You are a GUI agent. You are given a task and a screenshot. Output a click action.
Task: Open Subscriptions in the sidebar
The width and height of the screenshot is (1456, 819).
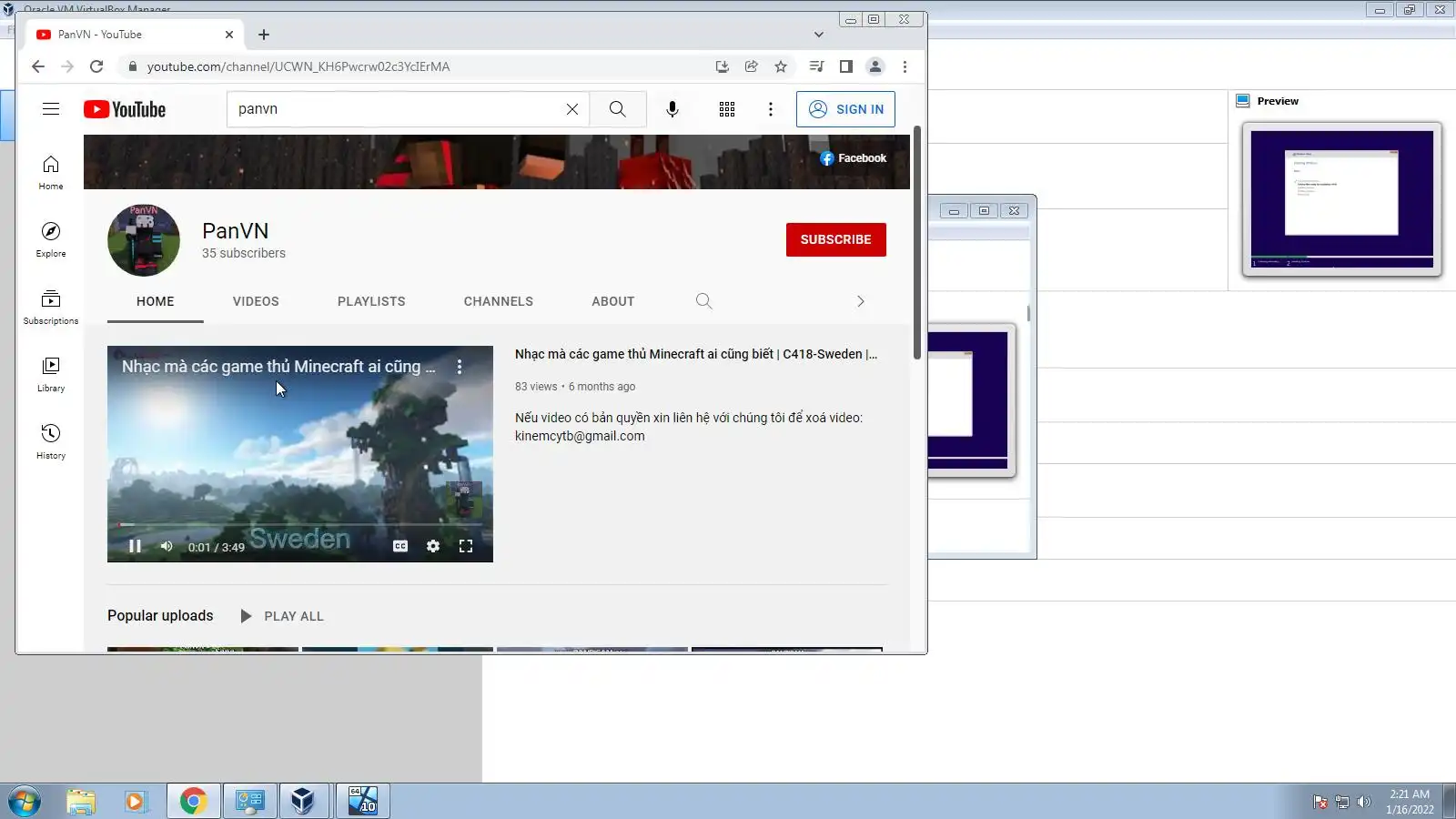[51, 307]
